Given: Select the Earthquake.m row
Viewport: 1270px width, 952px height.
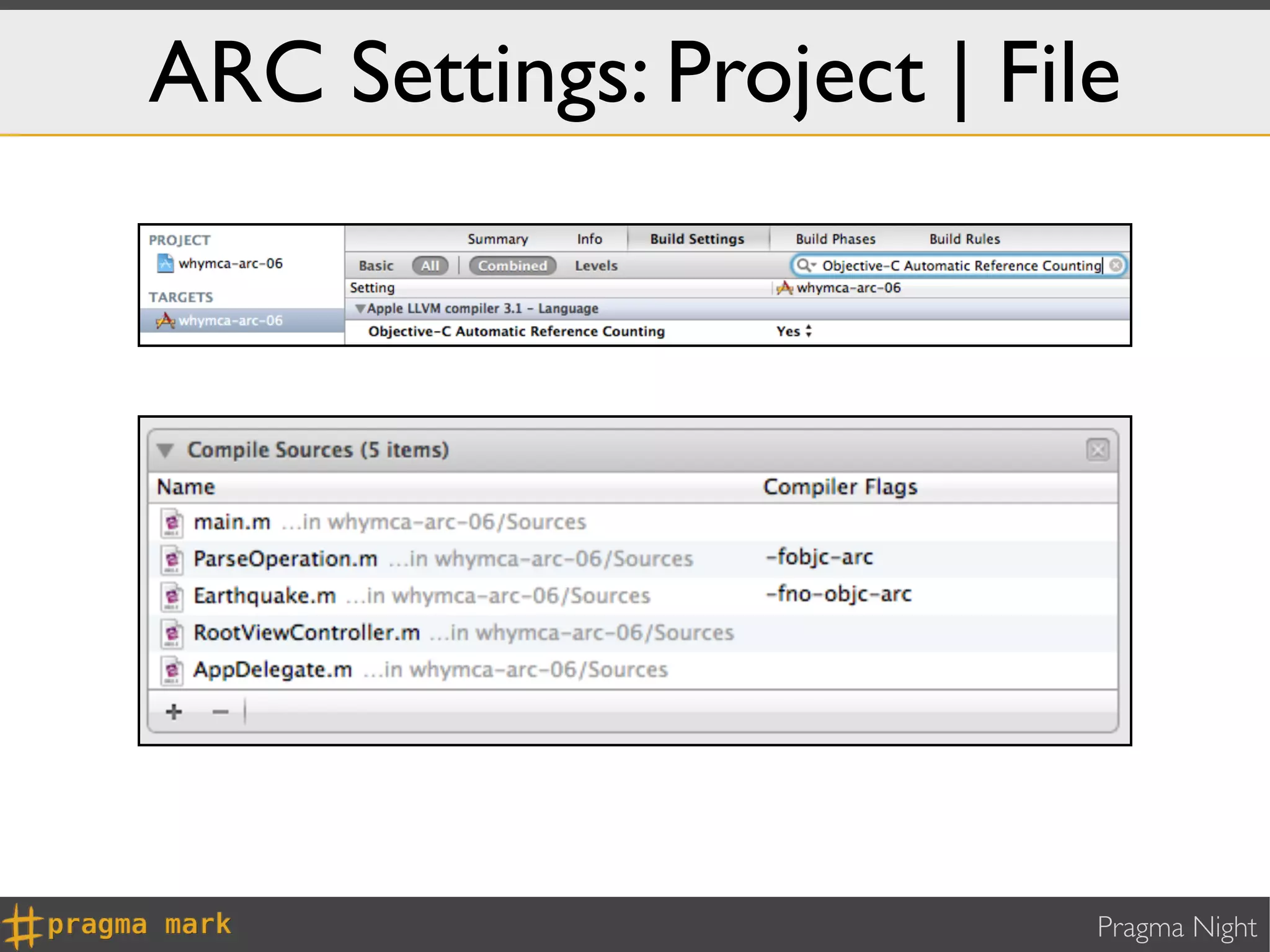Looking at the screenshot, I should click(x=633, y=596).
